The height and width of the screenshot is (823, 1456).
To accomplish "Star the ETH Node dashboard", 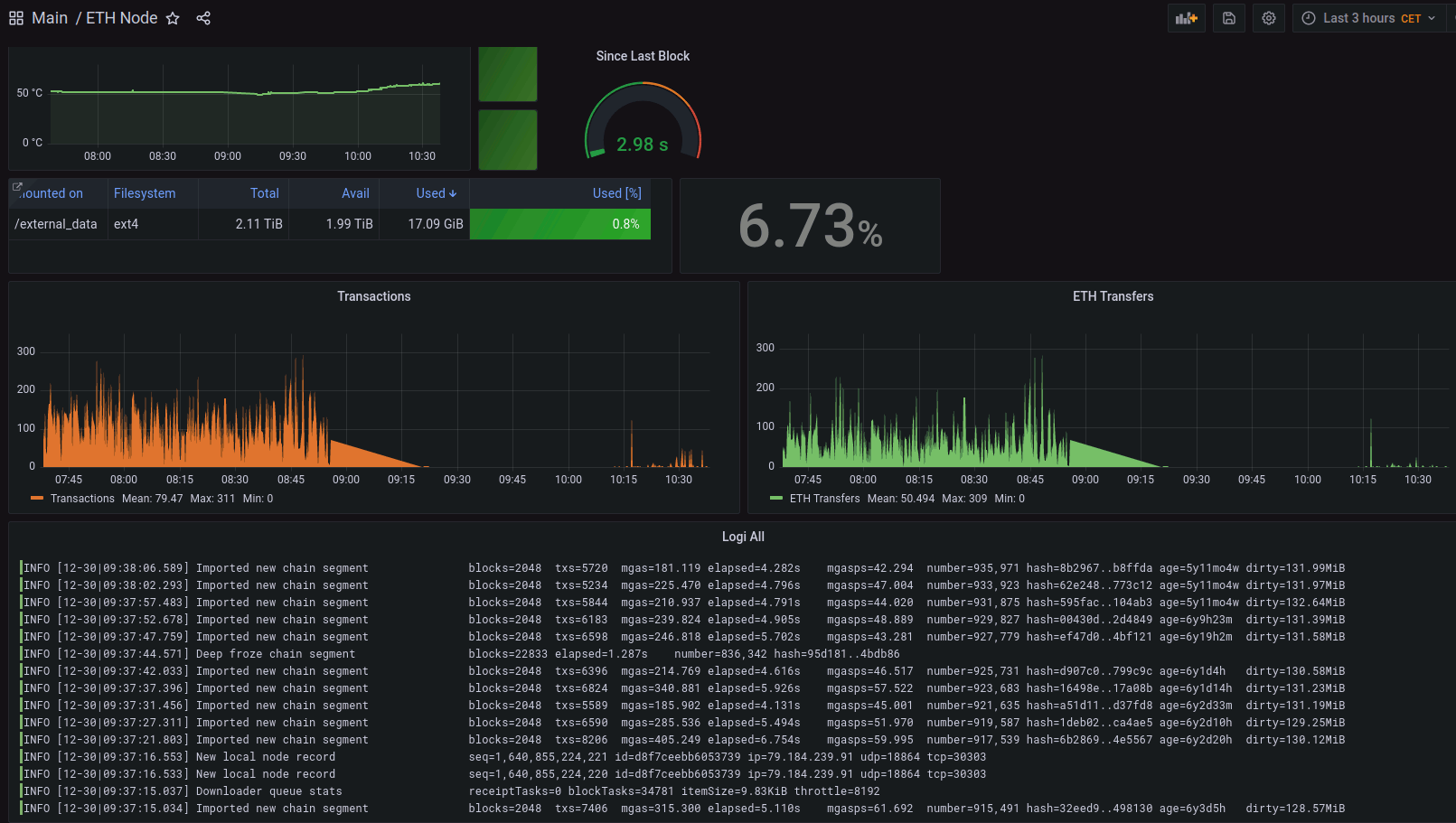I will 172,17.
